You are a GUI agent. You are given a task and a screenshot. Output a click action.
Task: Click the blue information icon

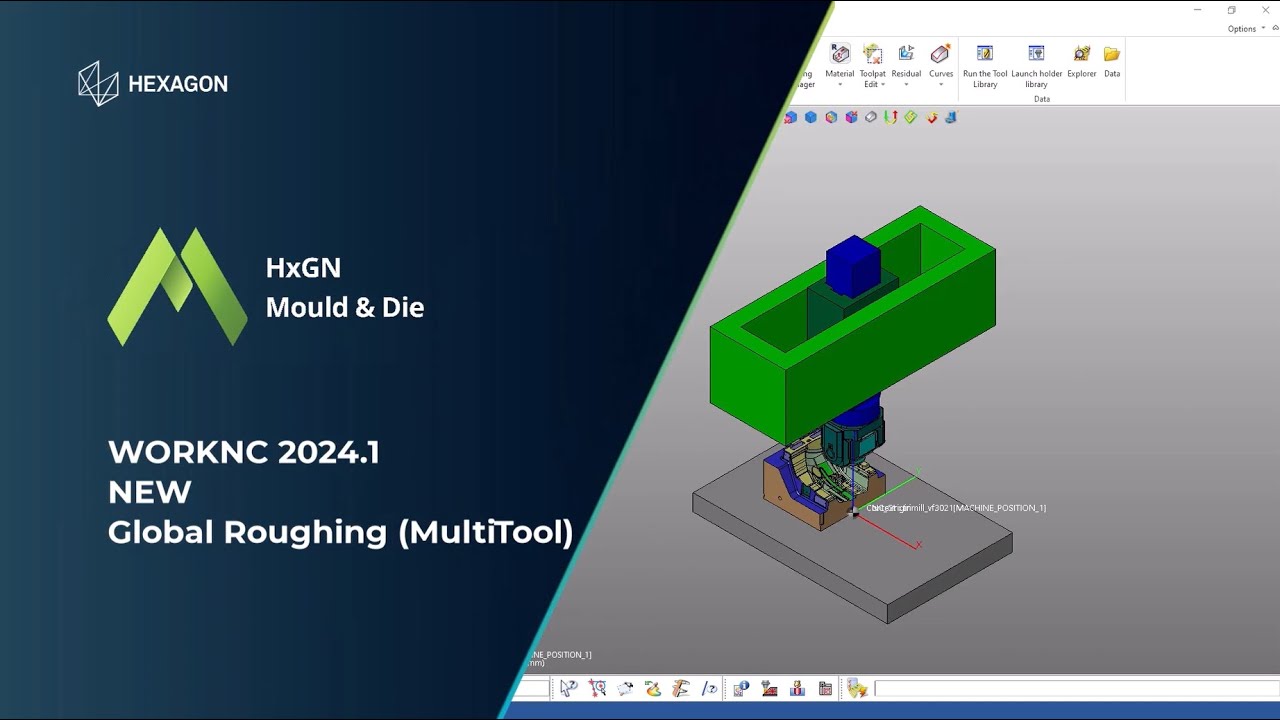coord(741,688)
